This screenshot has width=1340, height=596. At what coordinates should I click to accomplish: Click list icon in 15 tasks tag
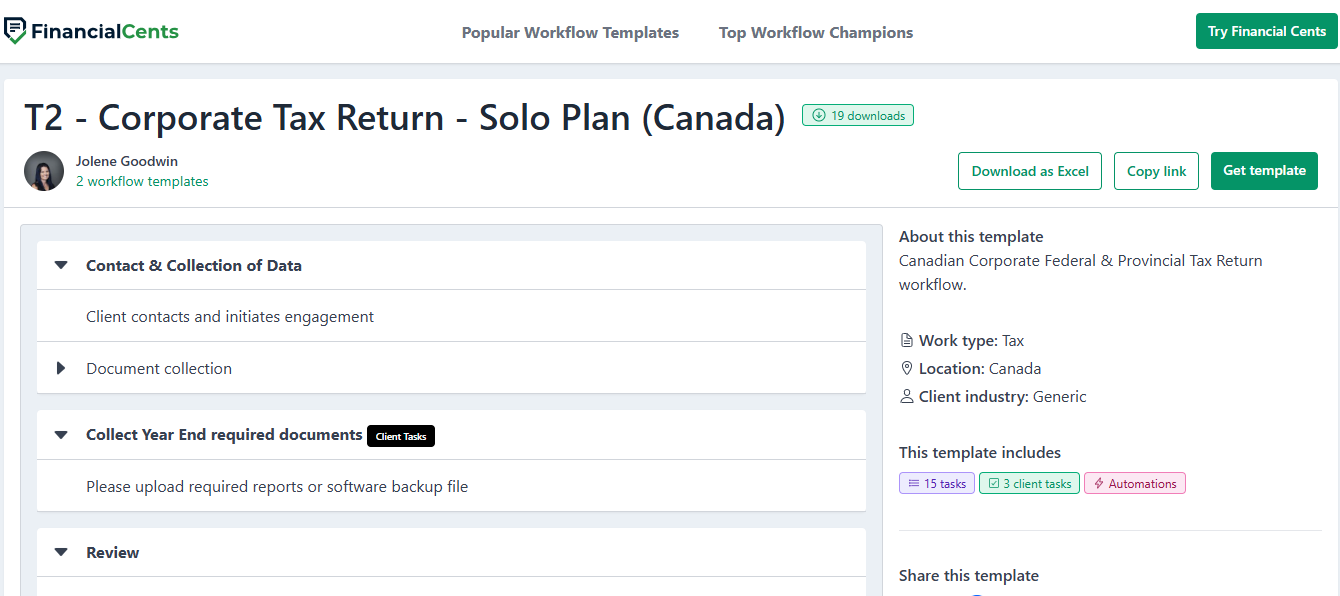pyautogui.click(x=913, y=483)
